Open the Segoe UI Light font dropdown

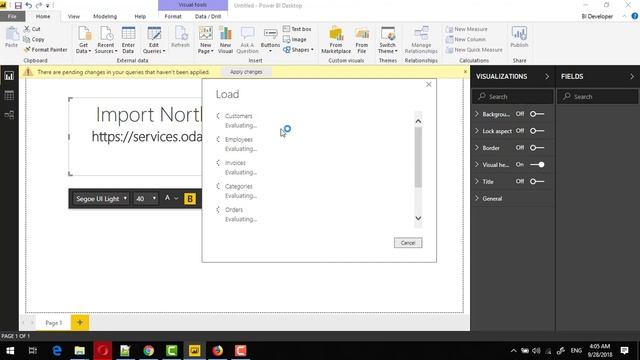pos(101,199)
